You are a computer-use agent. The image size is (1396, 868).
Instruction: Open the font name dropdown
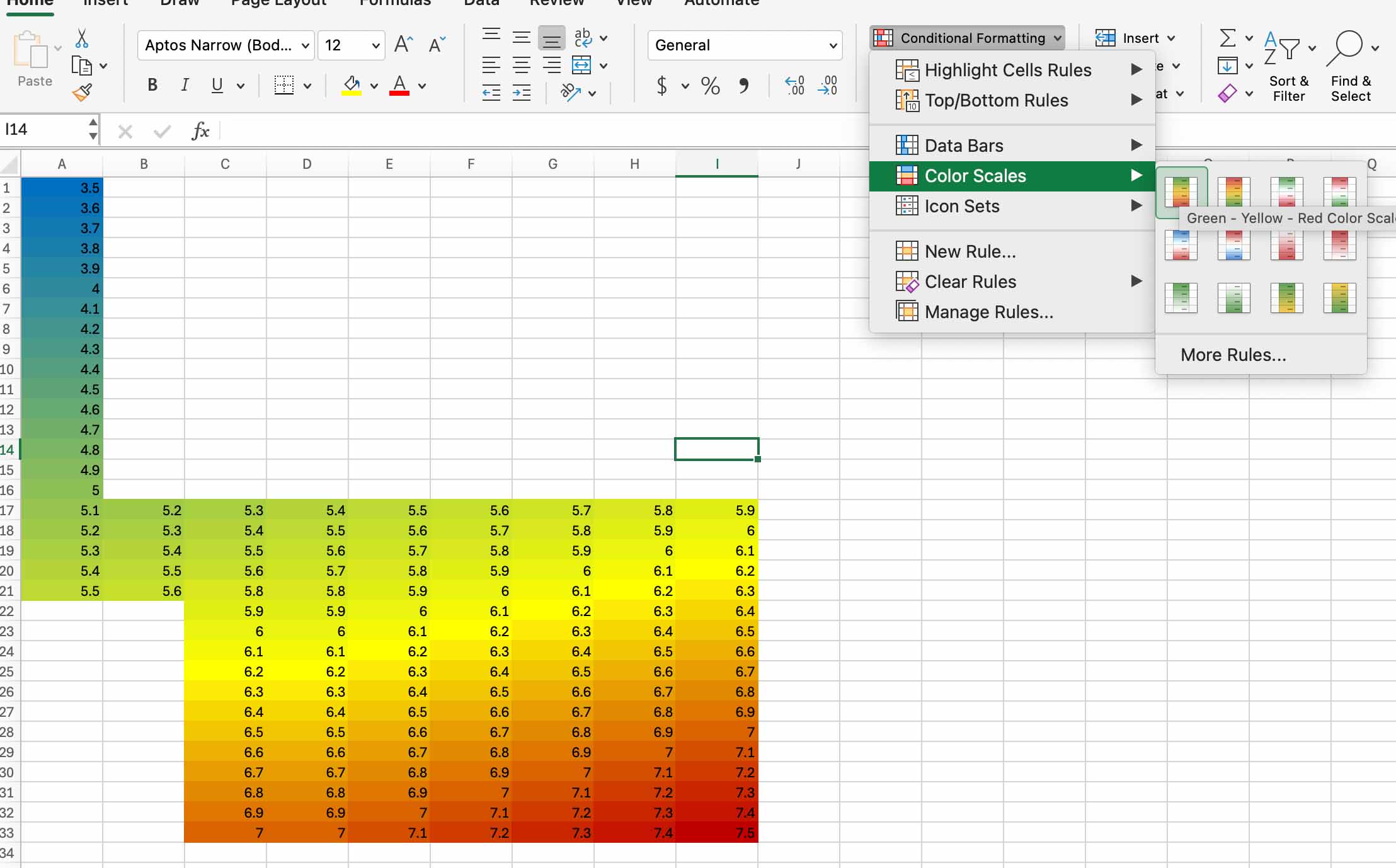(305, 45)
